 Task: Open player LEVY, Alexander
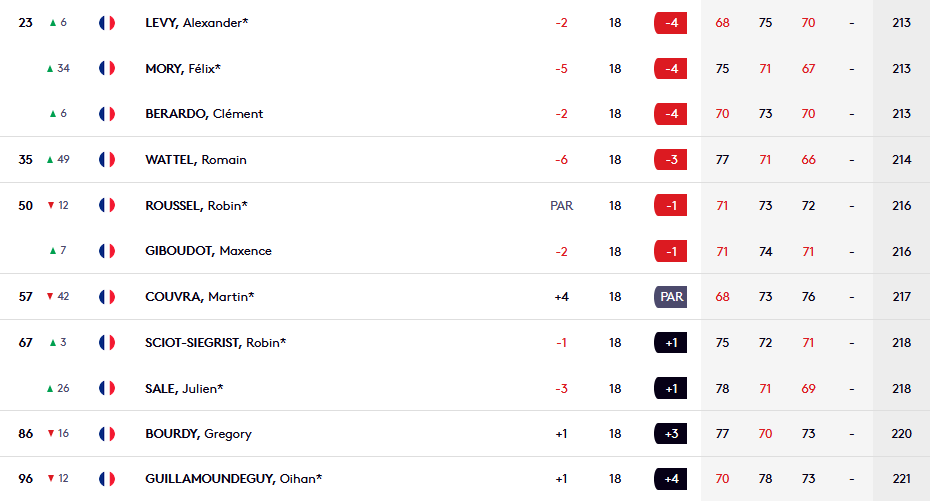pyautogui.click(x=196, y=23)
